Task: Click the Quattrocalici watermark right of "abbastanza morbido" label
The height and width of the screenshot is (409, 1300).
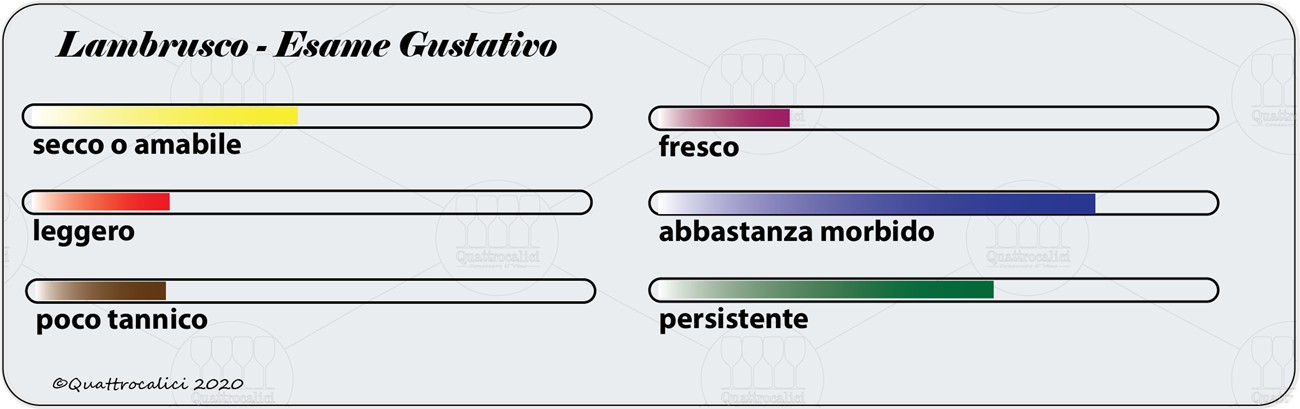Action: (x=1029, y=240)
